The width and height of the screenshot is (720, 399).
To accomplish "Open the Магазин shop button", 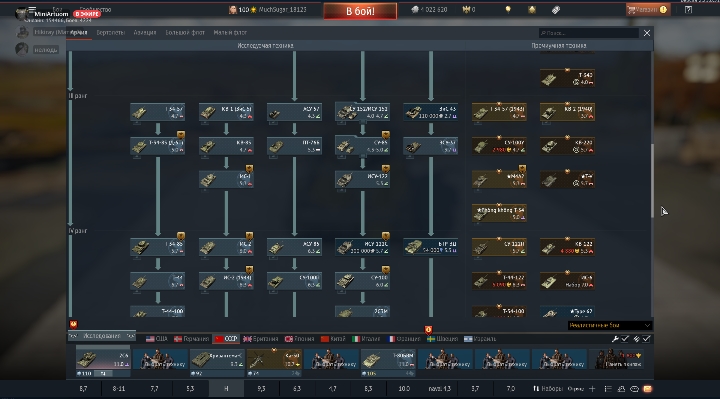I will 647,10.
